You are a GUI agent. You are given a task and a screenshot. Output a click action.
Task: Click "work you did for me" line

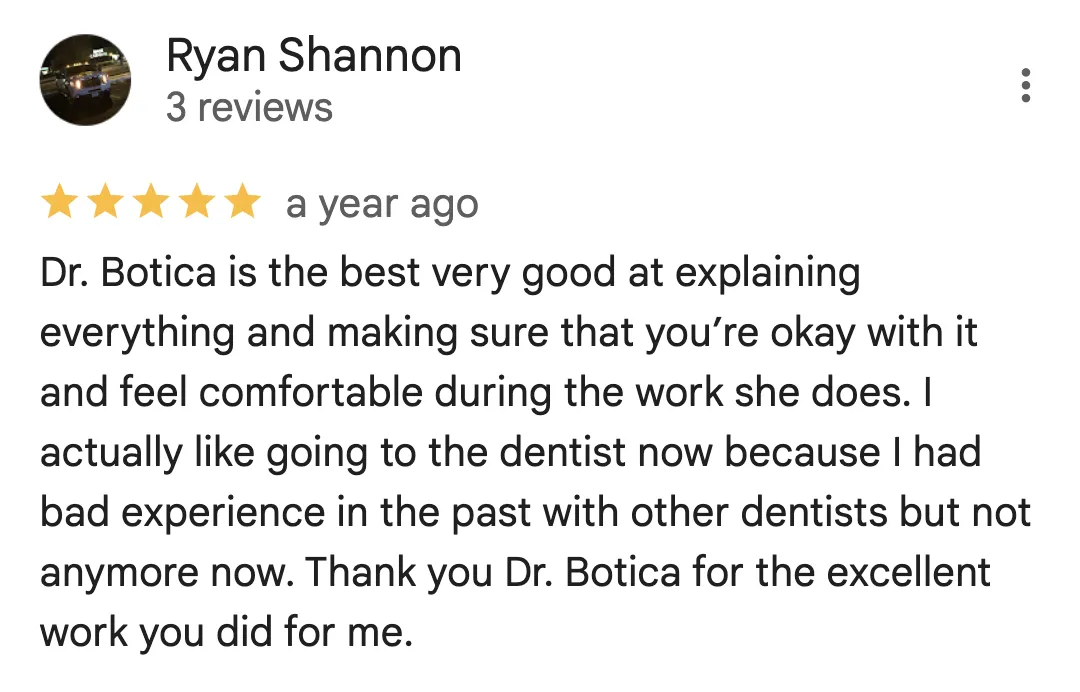click(x=227, y=634)
